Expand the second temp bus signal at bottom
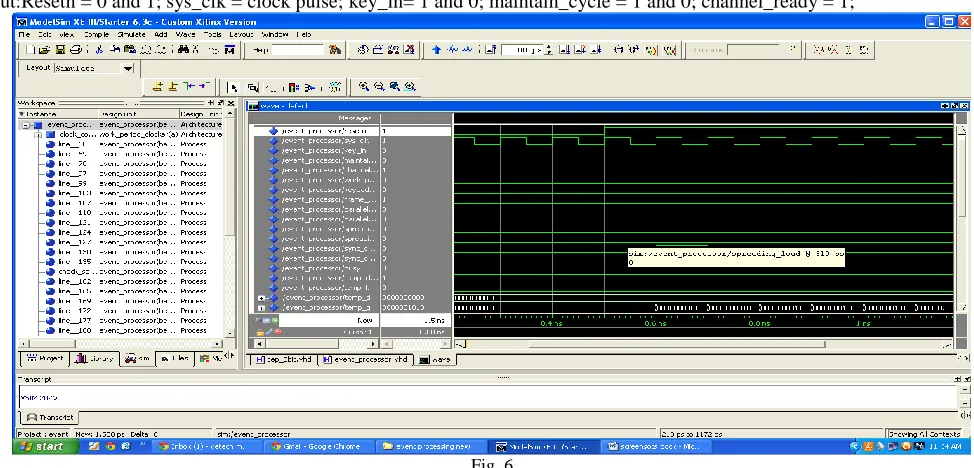974x468 pixels. point(262,308)
